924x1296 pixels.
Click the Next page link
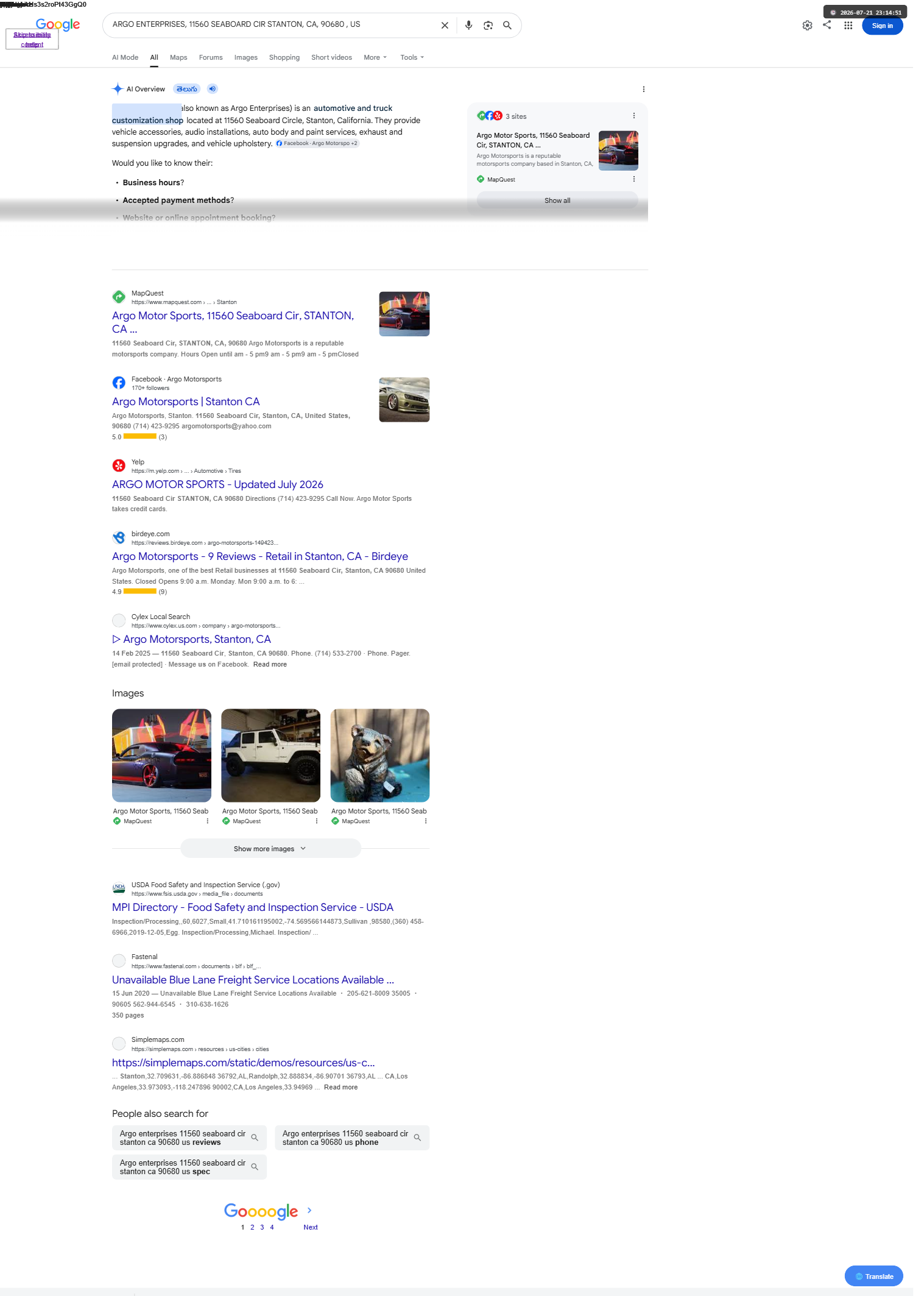(311, 1227)
